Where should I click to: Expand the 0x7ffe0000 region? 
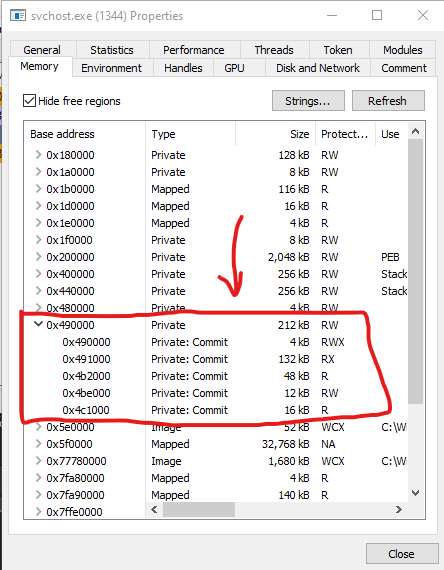click(x=38, y=512)
